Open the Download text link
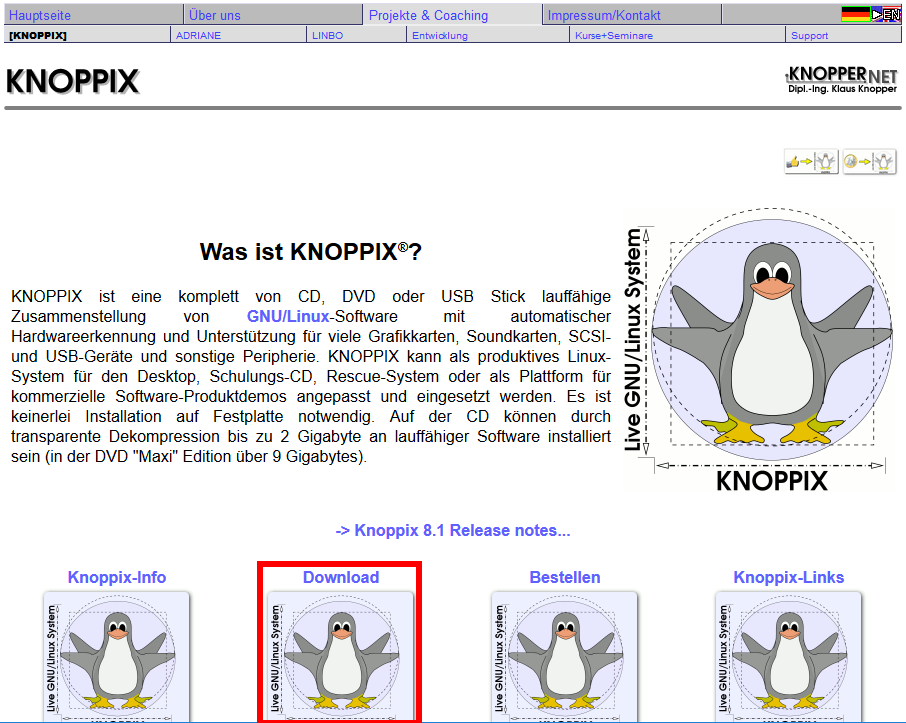906x723 pixels. 341,577
